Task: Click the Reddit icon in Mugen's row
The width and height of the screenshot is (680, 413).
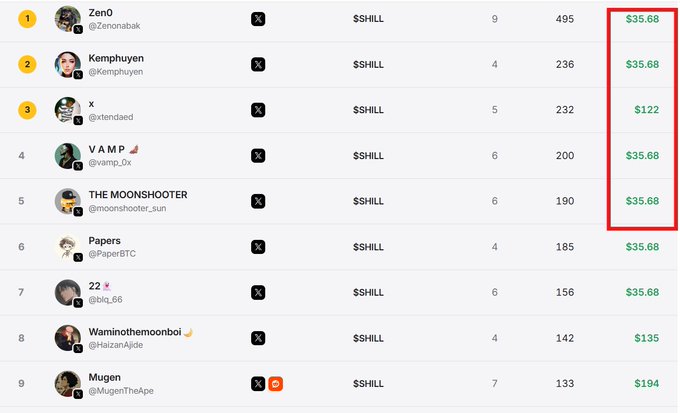Action: click(x=275, y=384)
